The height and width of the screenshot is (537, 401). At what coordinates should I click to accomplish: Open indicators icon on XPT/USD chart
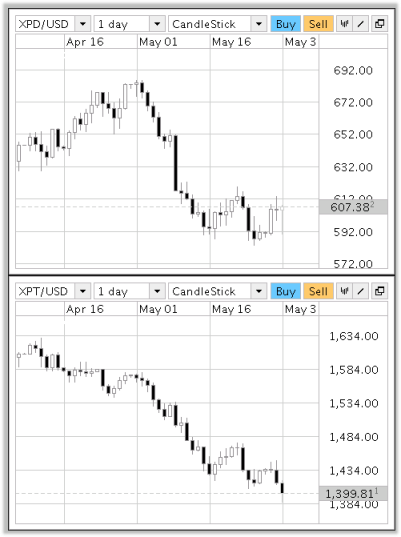click(344, 291)
